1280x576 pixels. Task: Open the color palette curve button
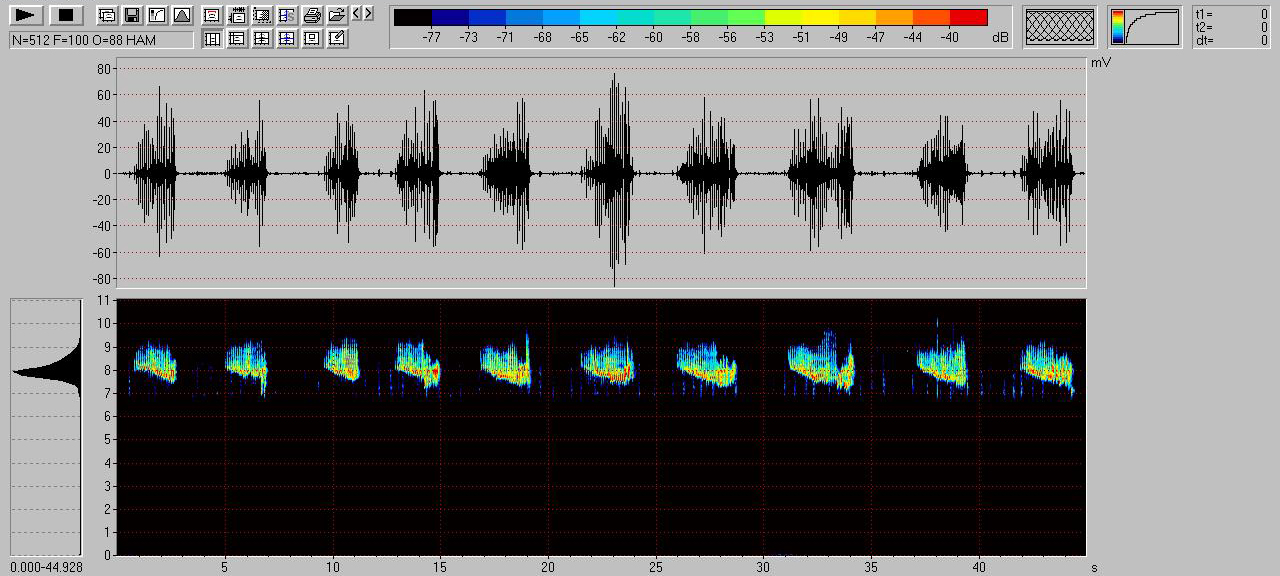pos(1144,27)
